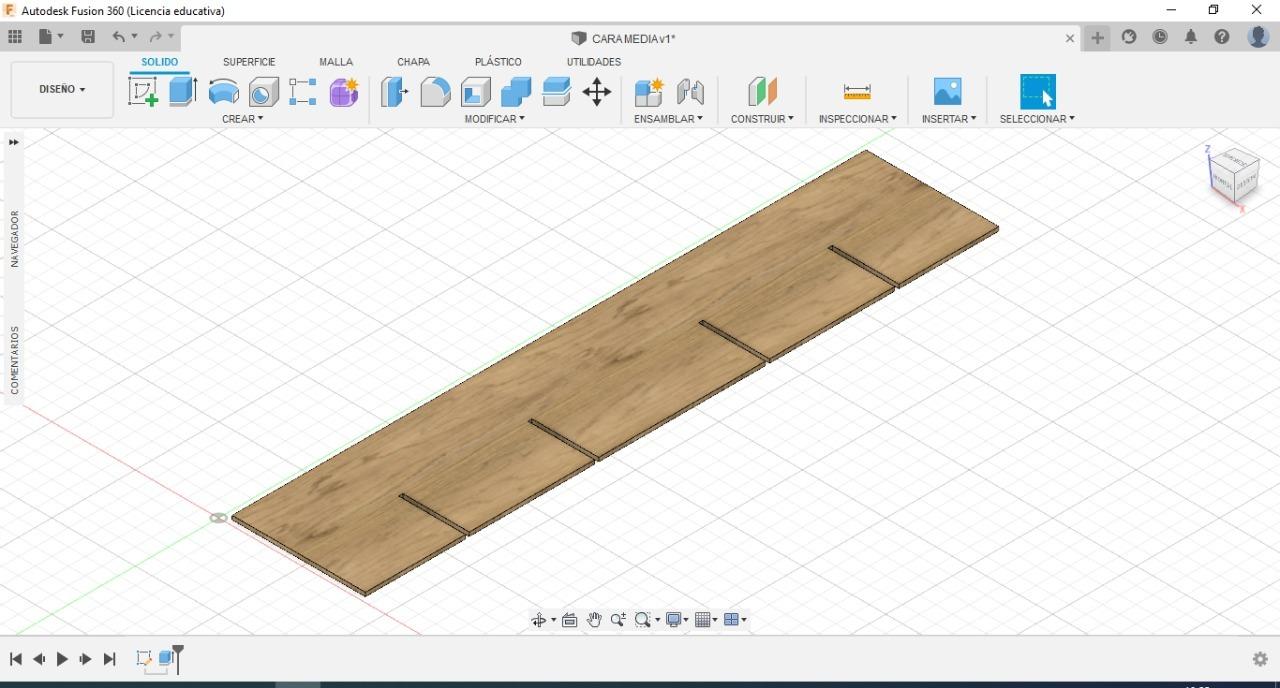Viewport: 1280px width, 688px height.
Task: Select the Create Sketch tool
Action: [x=143, y=92]
